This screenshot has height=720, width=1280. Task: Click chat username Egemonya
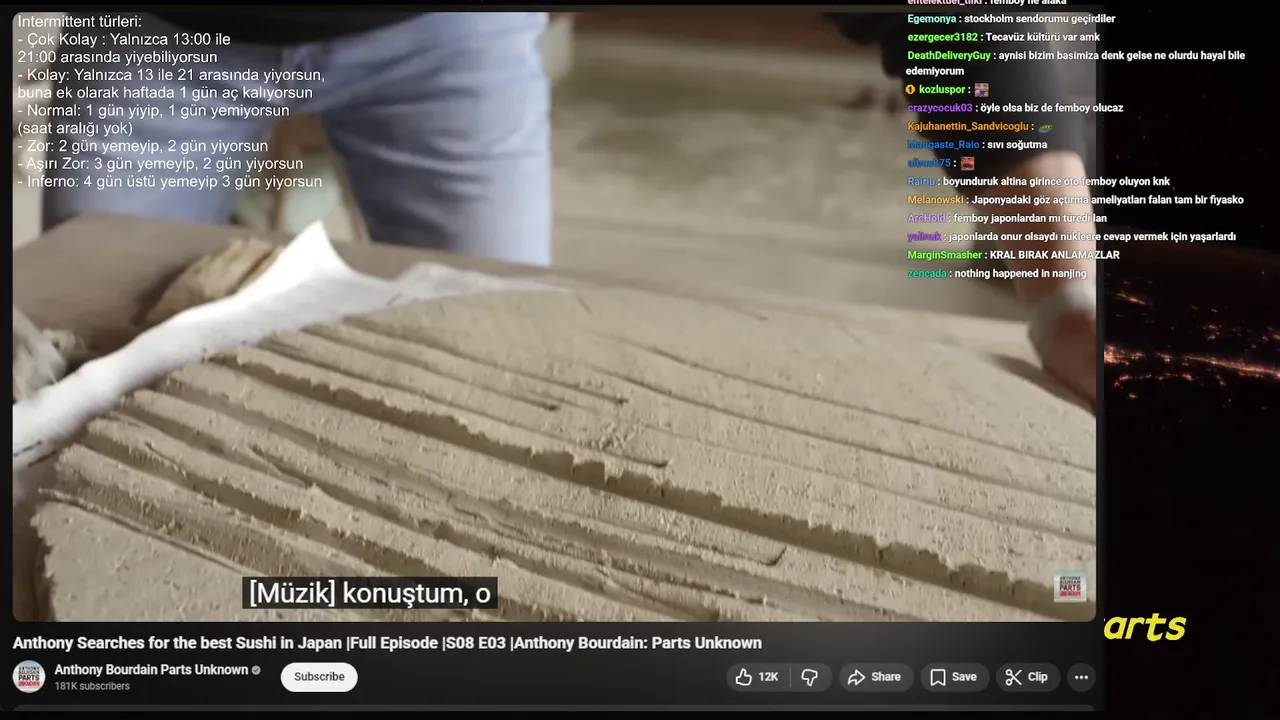[932, 19]
